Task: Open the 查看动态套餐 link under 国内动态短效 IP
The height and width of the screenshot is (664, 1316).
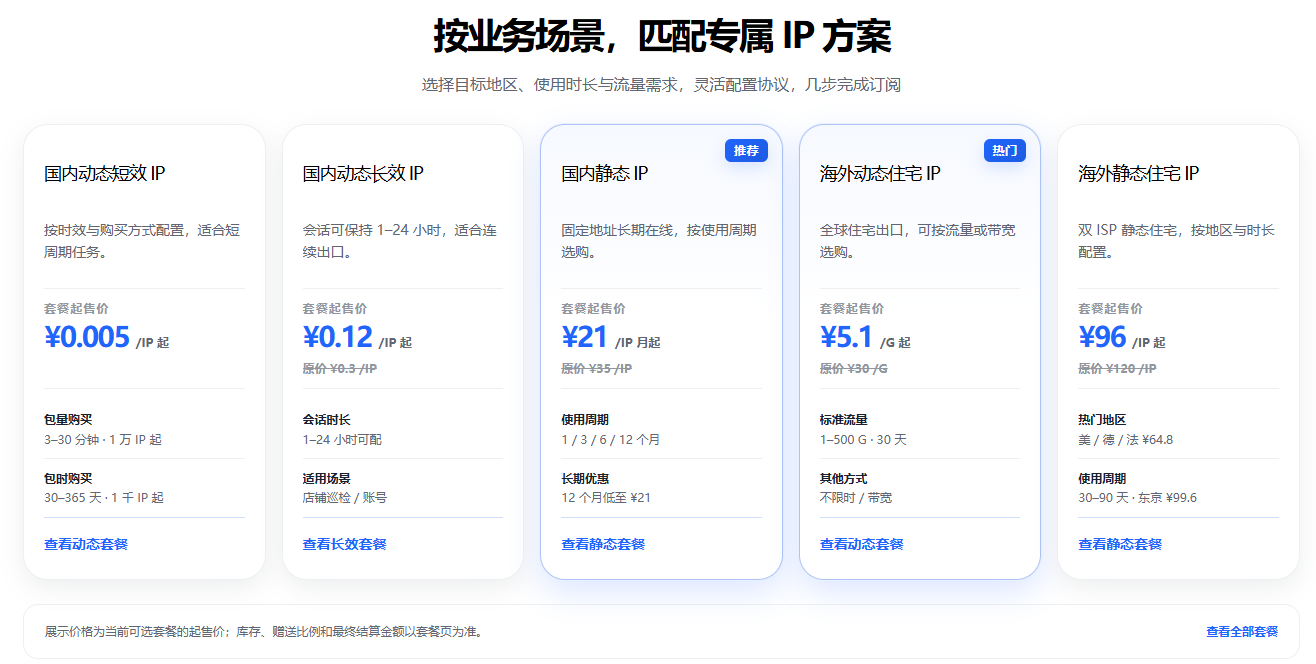Action: [x=86, y=544]
